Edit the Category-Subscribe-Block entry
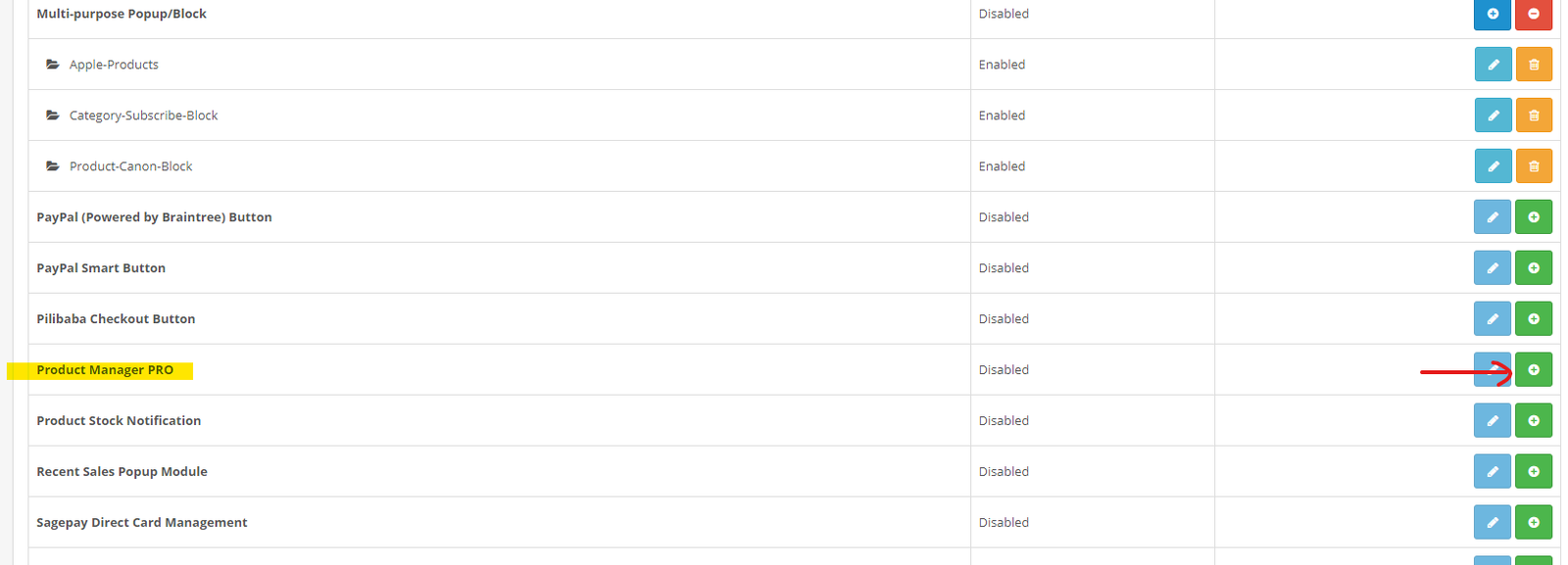Screen dimensions: 1568x565 1493,116
